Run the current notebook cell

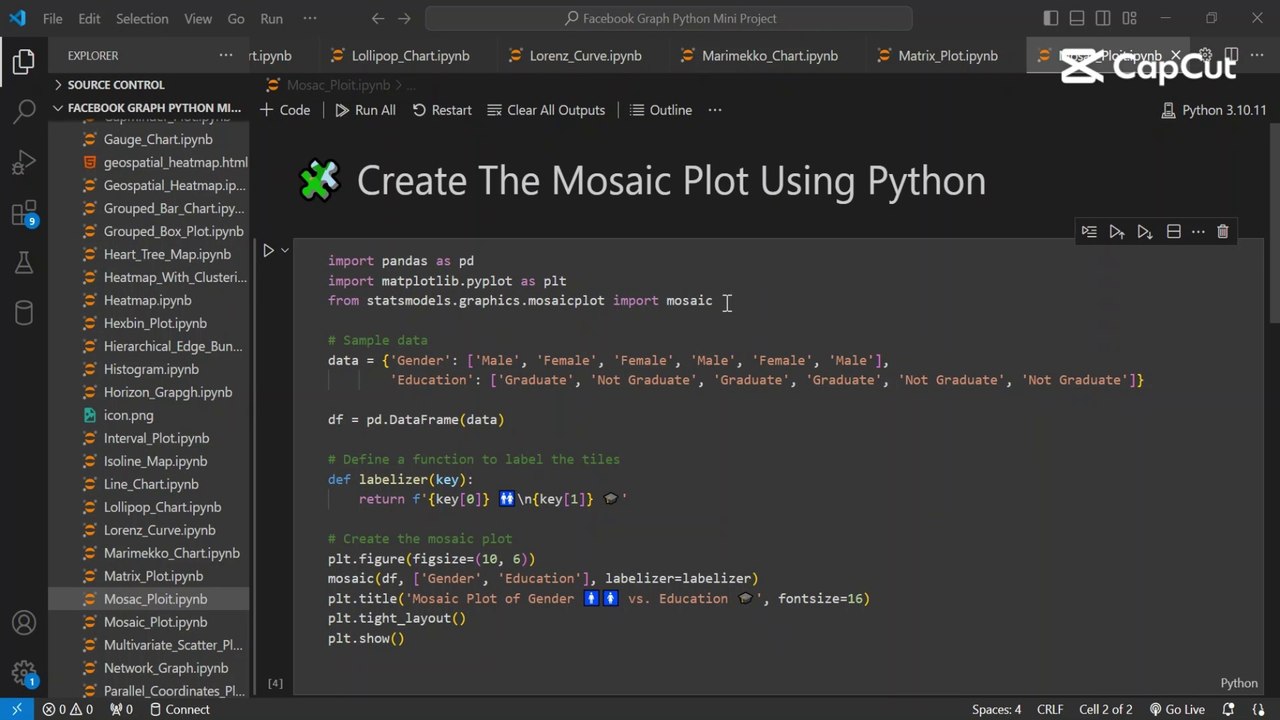(268, 251)
